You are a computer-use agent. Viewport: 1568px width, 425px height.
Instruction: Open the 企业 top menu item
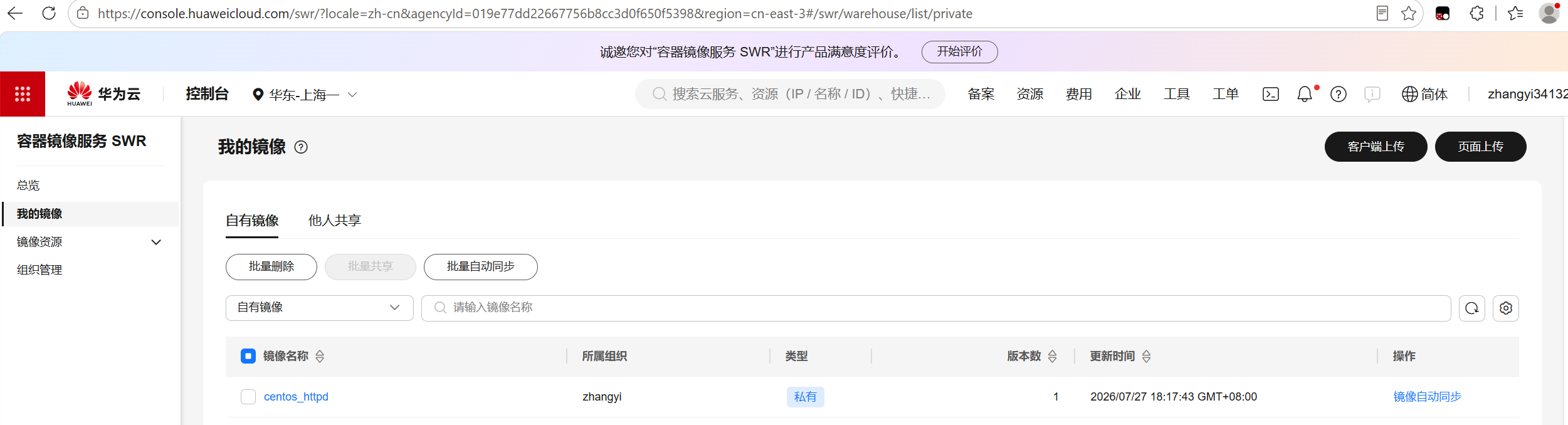coord(1128,94)
